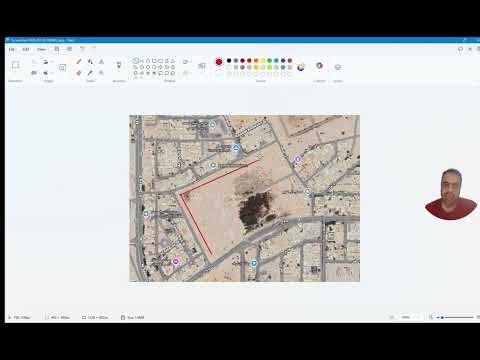Image resolution: width=480 pixels, height=360 pixels.
Task: Select the rectangular Selection tool
Action: pos(15,65)
